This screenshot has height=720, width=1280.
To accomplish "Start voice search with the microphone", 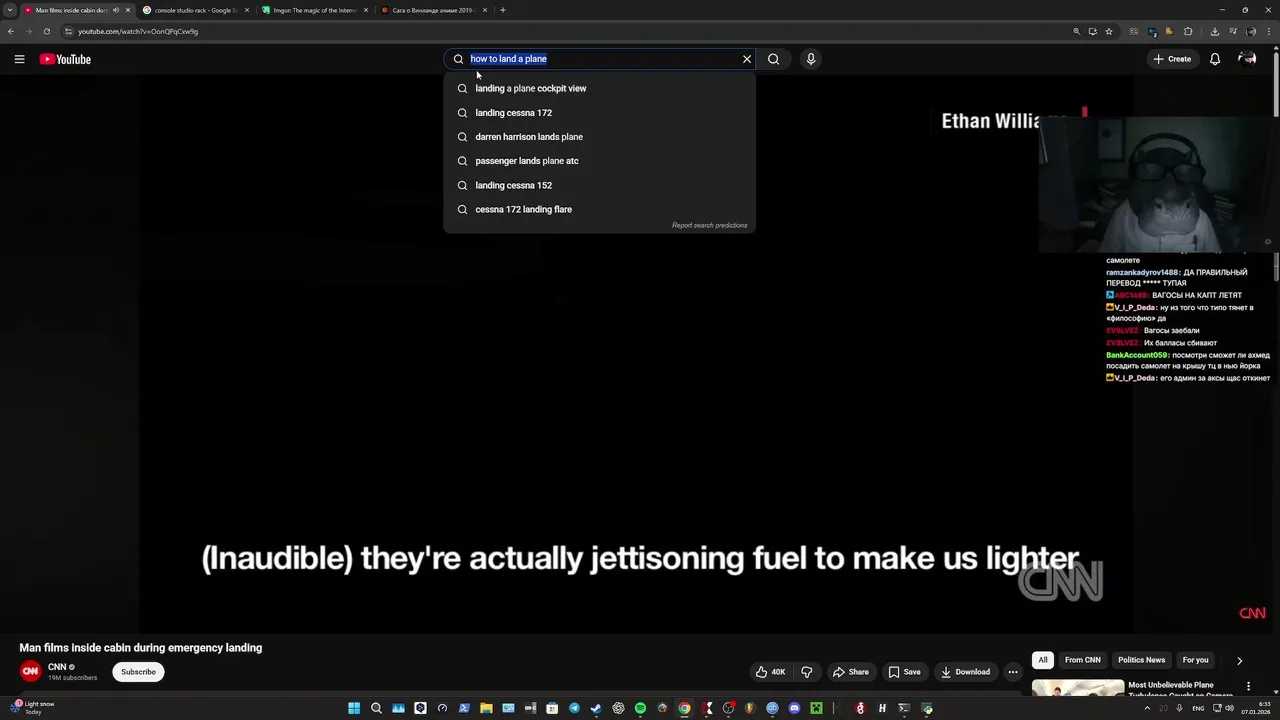I will tap(811, 59).
